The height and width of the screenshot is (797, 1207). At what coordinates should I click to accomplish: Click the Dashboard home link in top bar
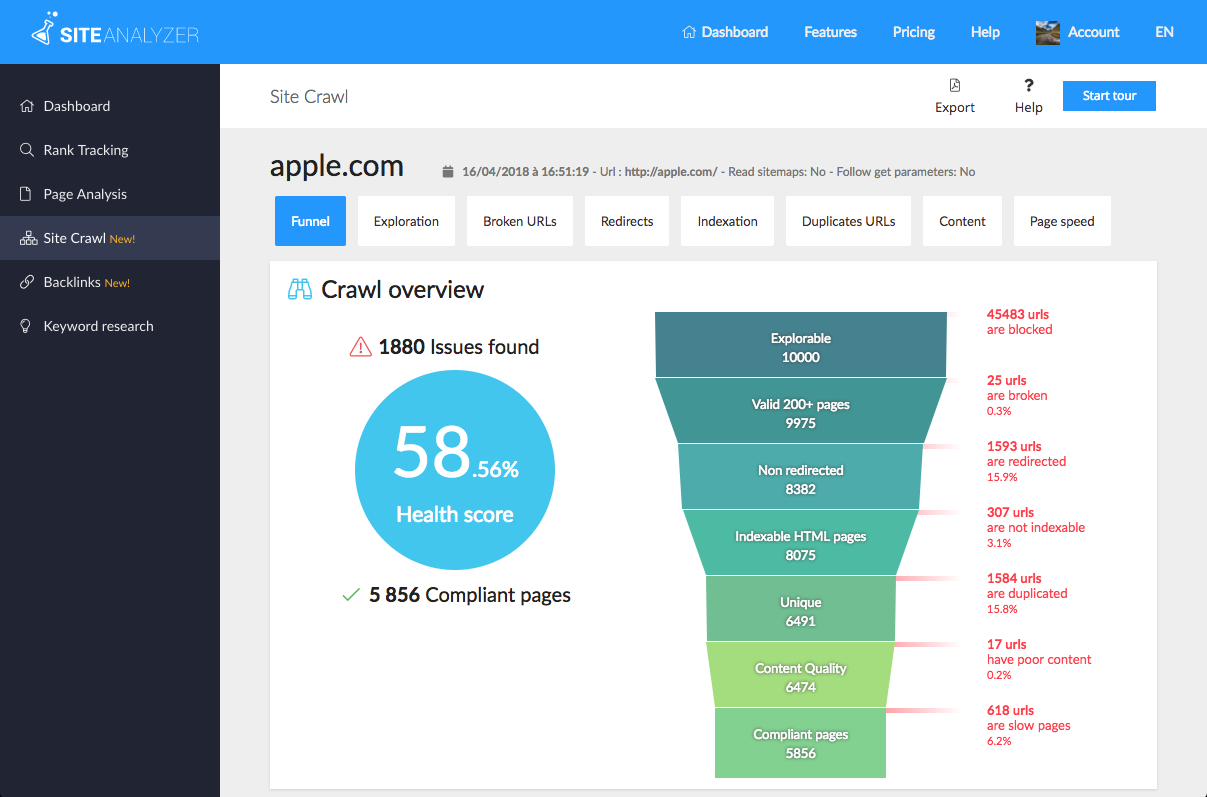[725, 32]
